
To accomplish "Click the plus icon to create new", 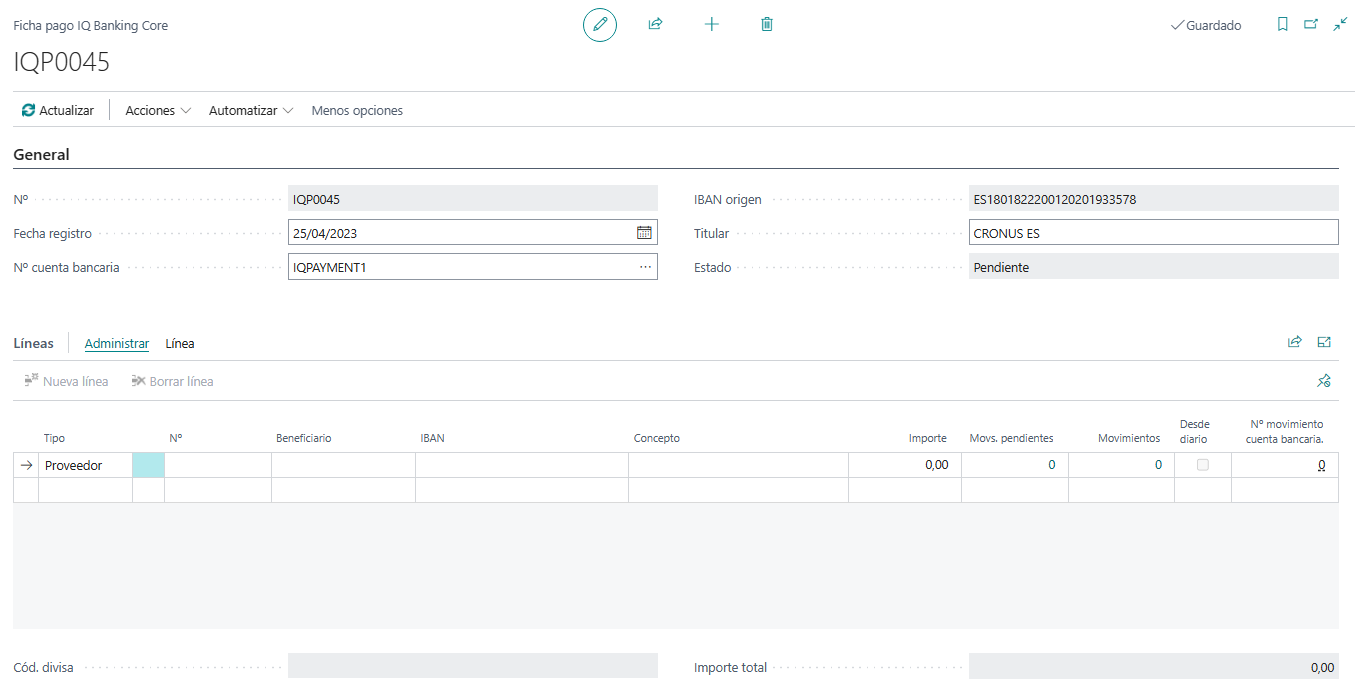I will [x=711, y=24].
